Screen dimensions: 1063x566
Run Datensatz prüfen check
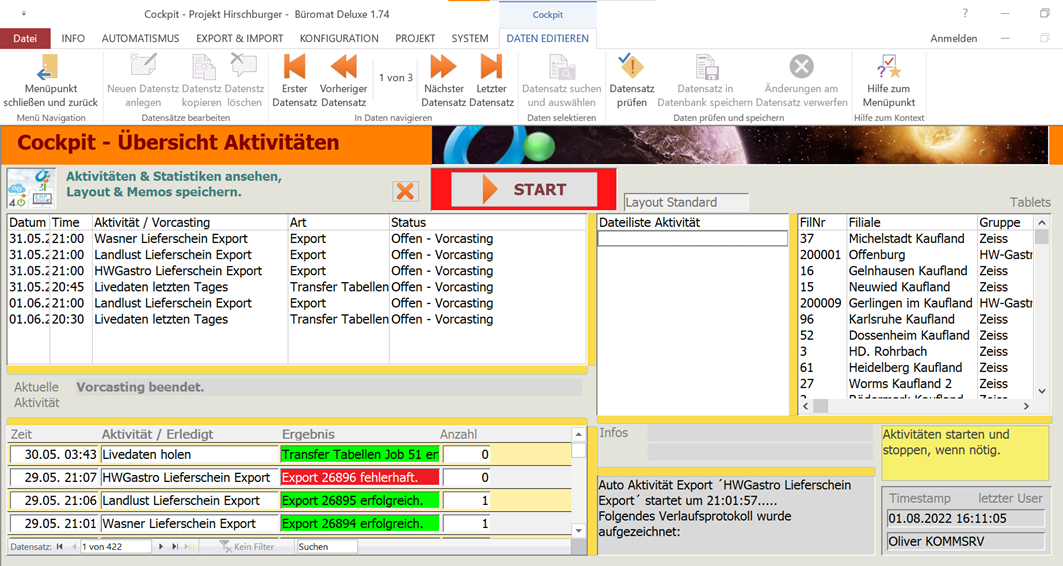(631, 68)
